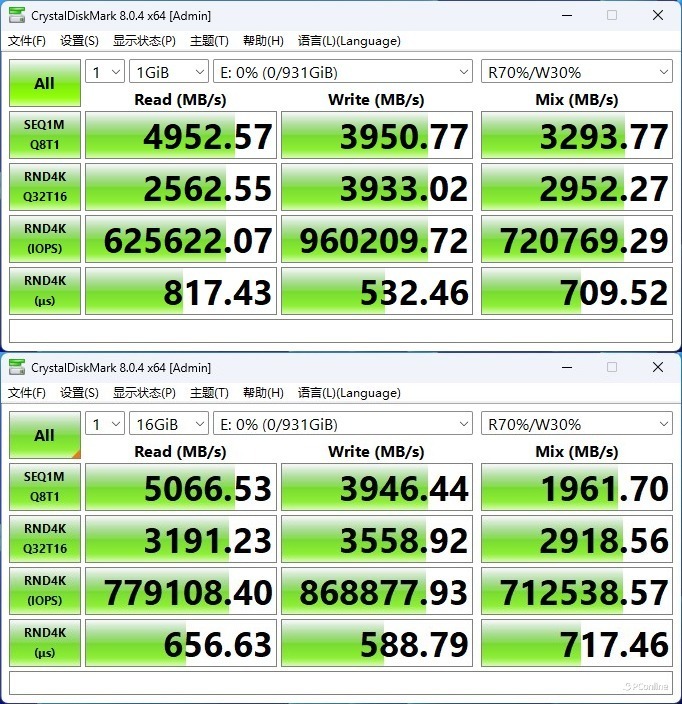
Task: Click the CrystalDiskMark app icon in top window title bar
Action: coord(17,15)
